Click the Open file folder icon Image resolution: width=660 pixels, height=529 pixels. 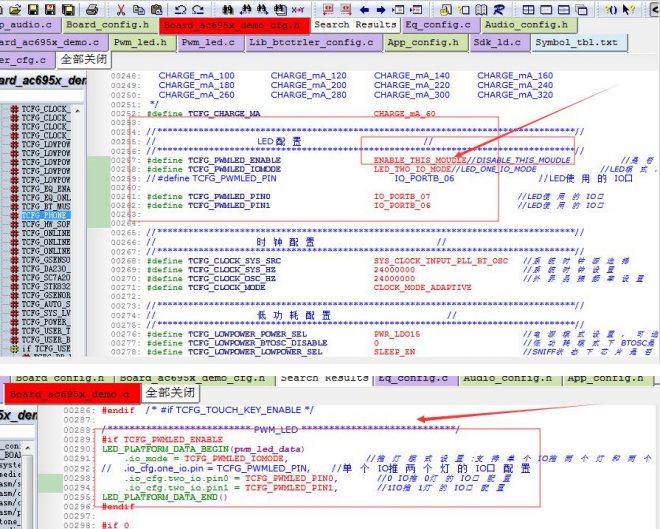click(15, 9)
